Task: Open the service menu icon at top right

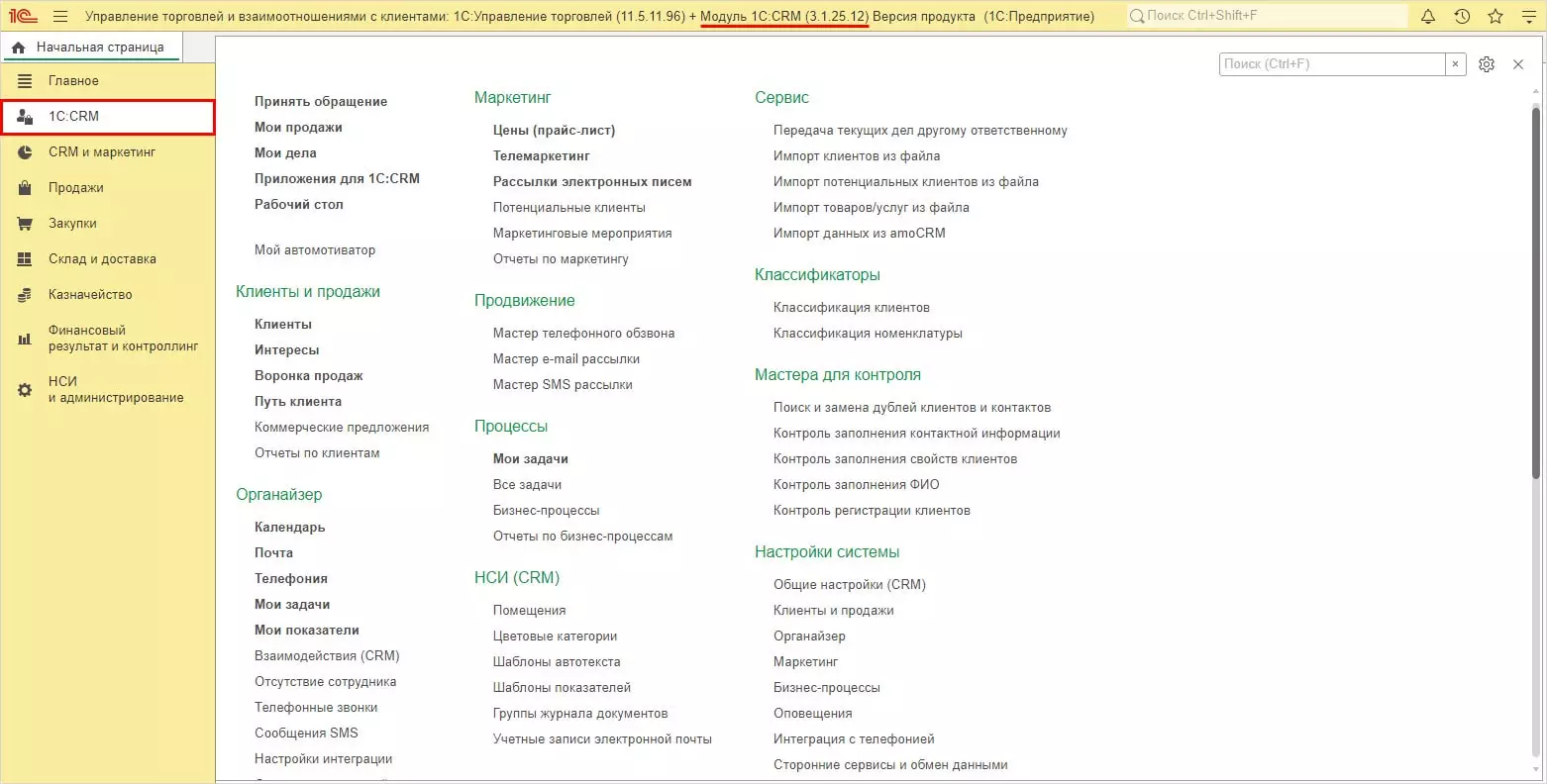Action: (x=1528, y=16)
